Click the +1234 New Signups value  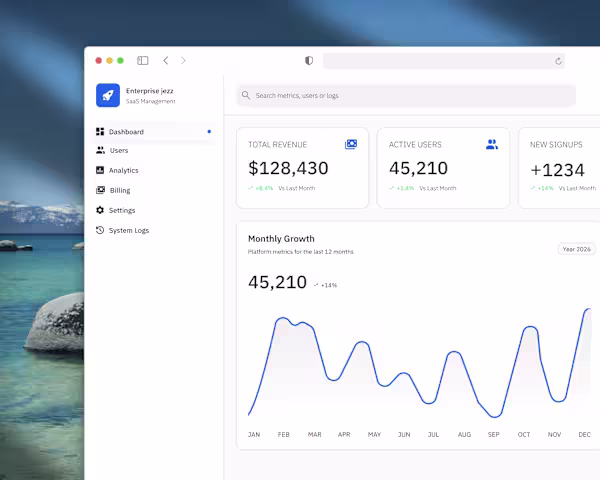[558, 170]
